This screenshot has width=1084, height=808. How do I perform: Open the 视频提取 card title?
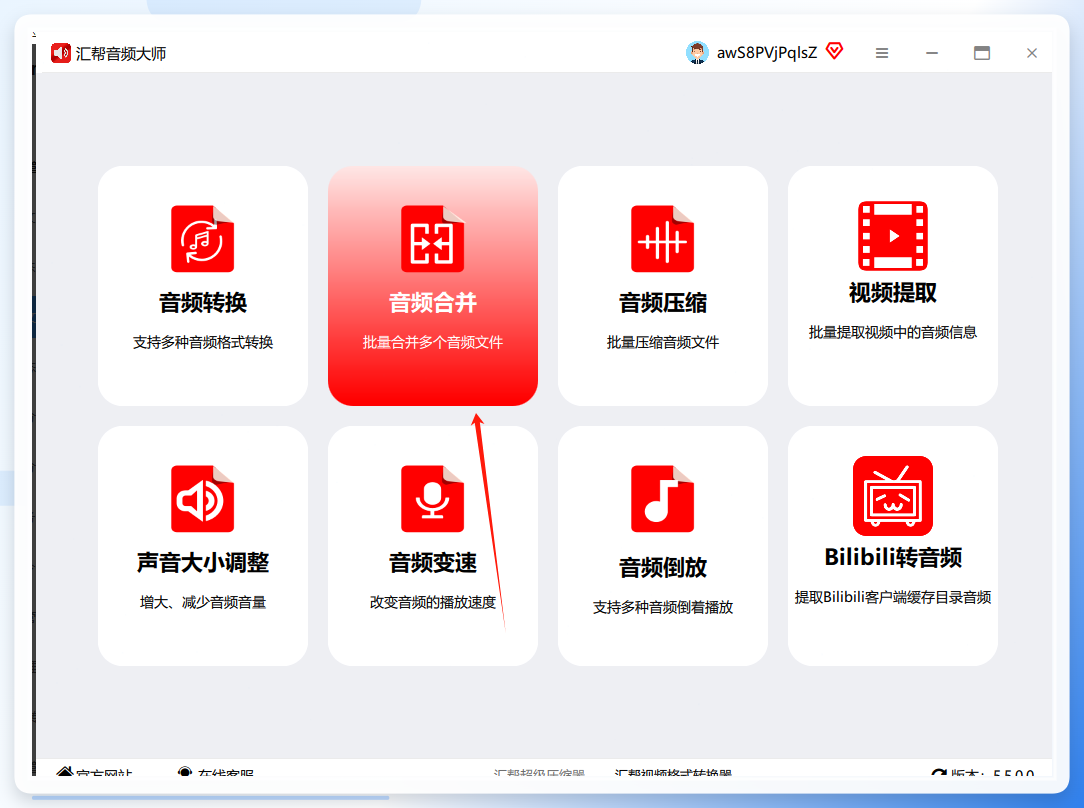893,293
